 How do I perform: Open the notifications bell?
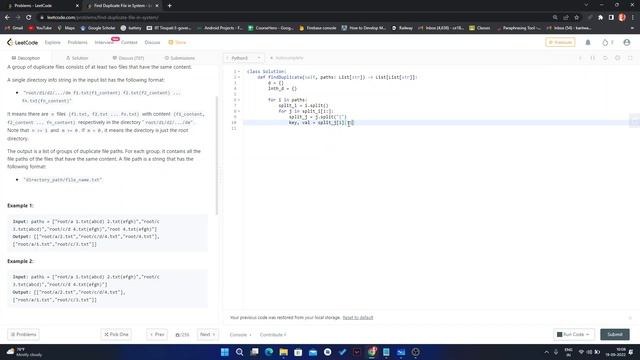click(588, 42)
